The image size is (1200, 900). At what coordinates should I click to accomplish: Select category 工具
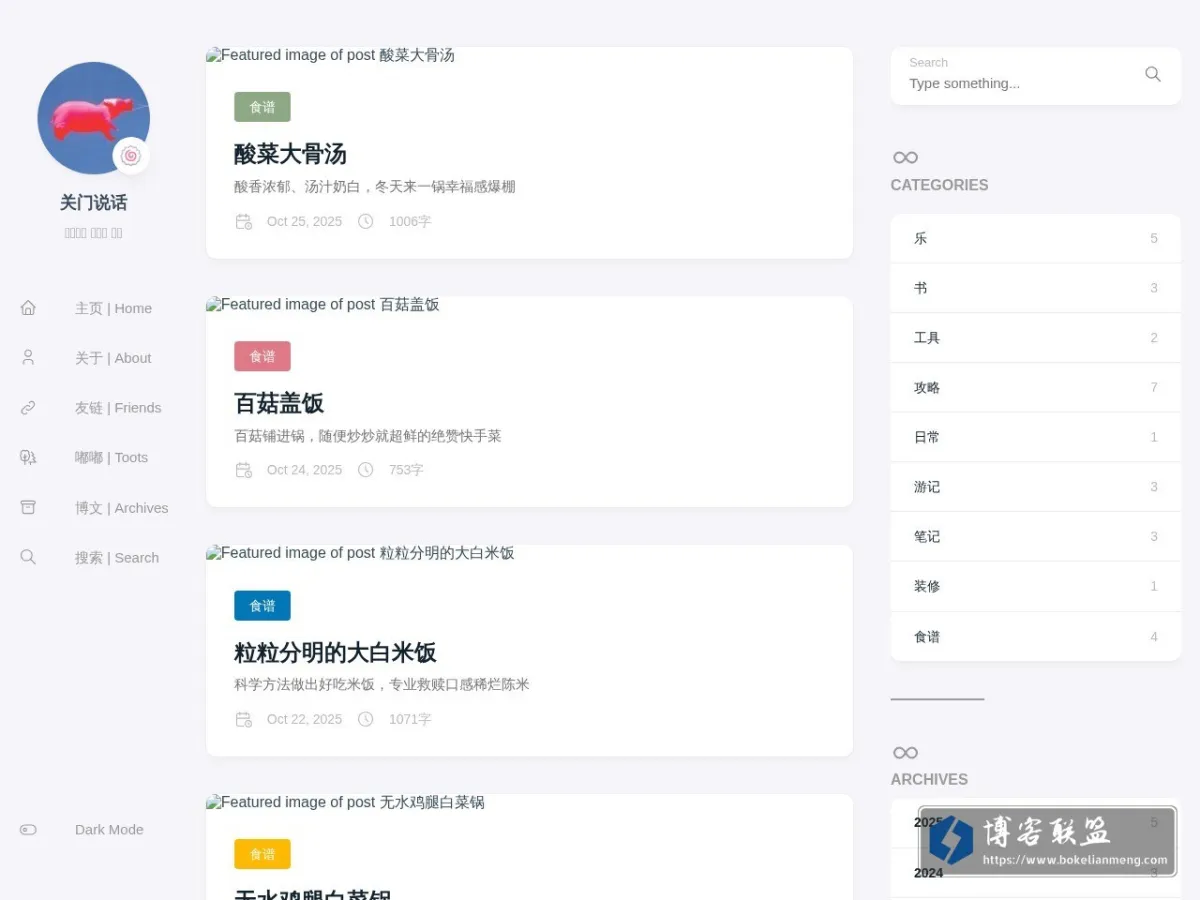[x=1036, y=338]
